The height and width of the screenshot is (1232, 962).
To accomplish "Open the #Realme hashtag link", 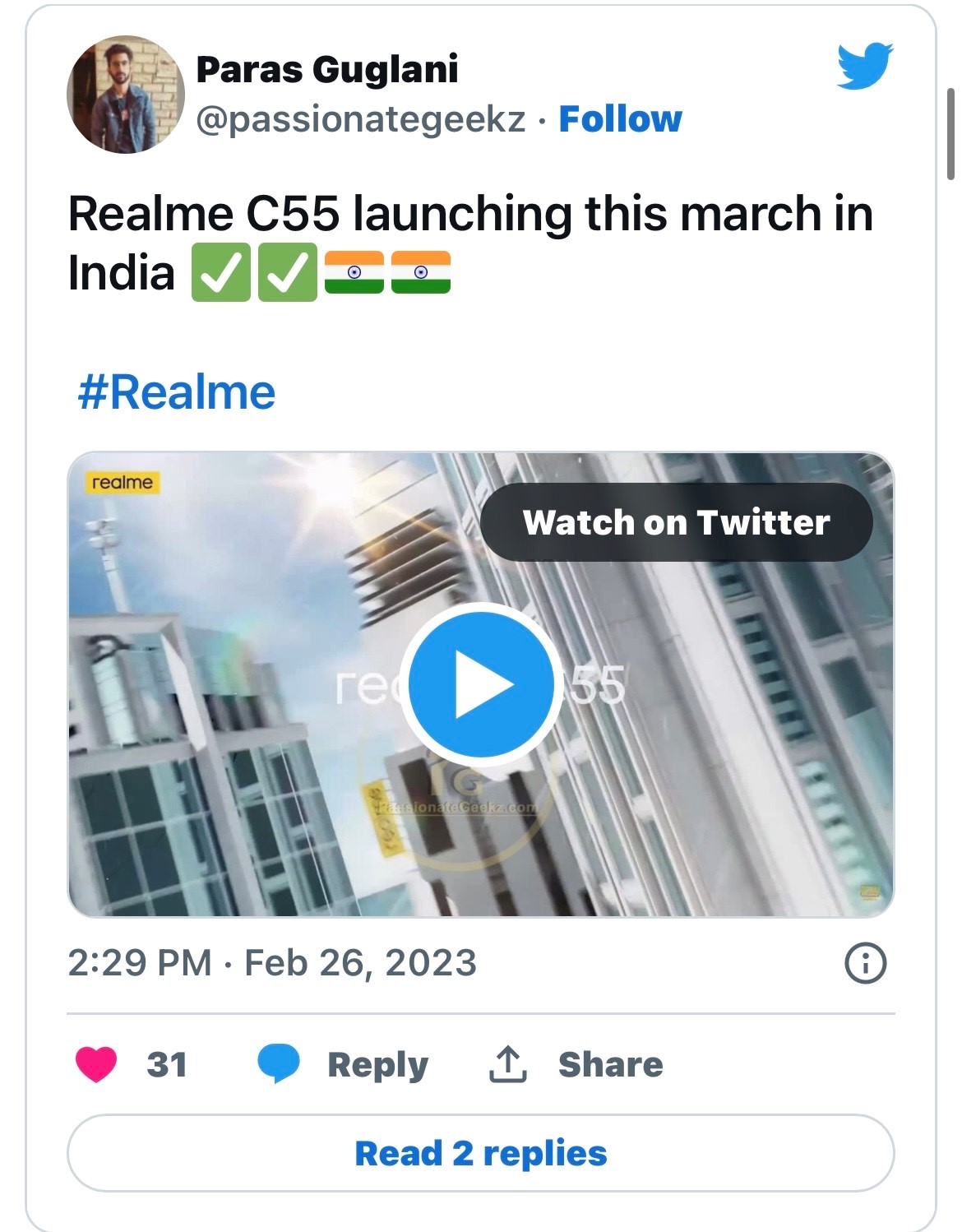I will [x=176, y=392].
